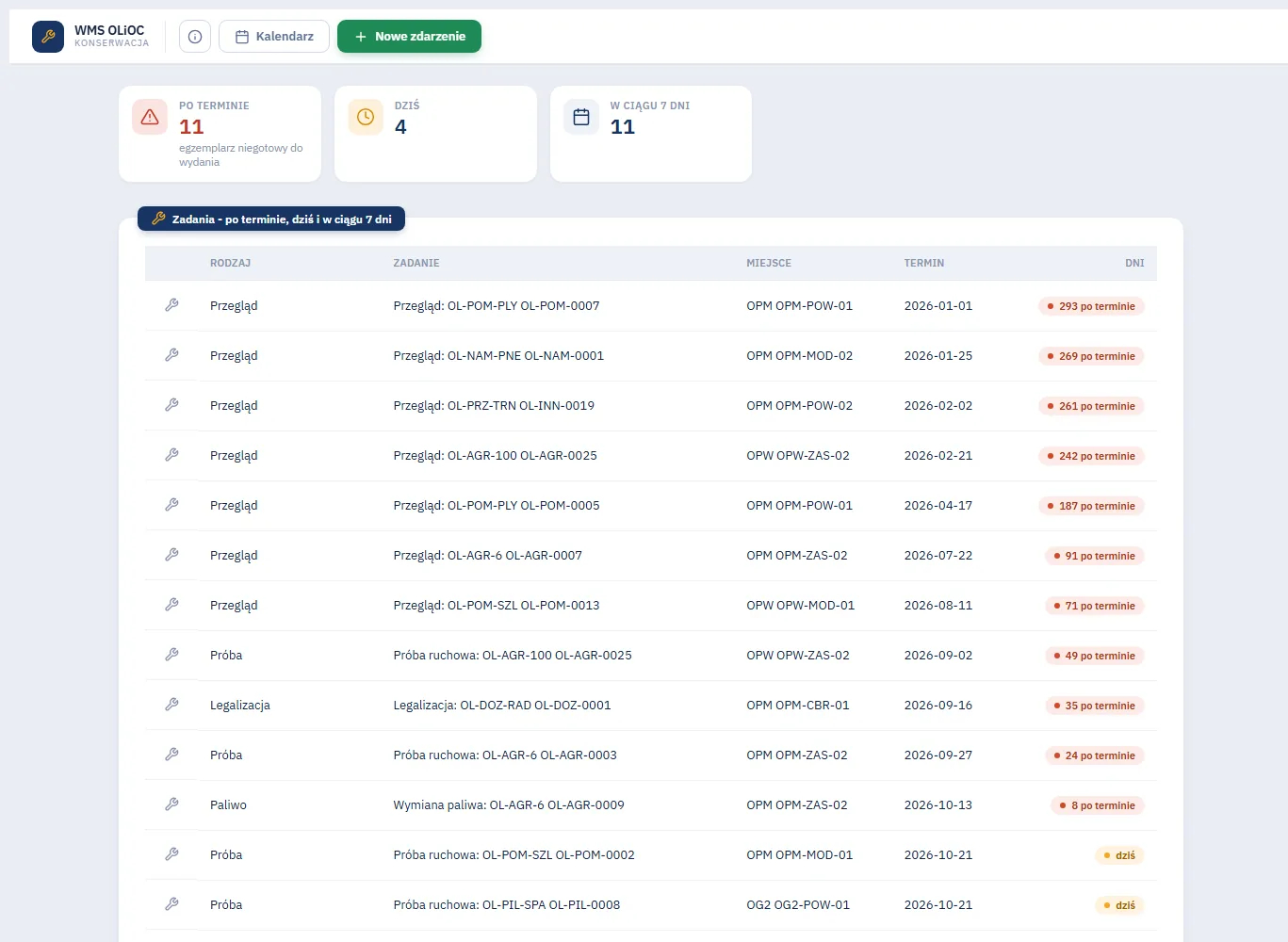
Task: Click the ZADANIE column header
Action: click(416, 263)
